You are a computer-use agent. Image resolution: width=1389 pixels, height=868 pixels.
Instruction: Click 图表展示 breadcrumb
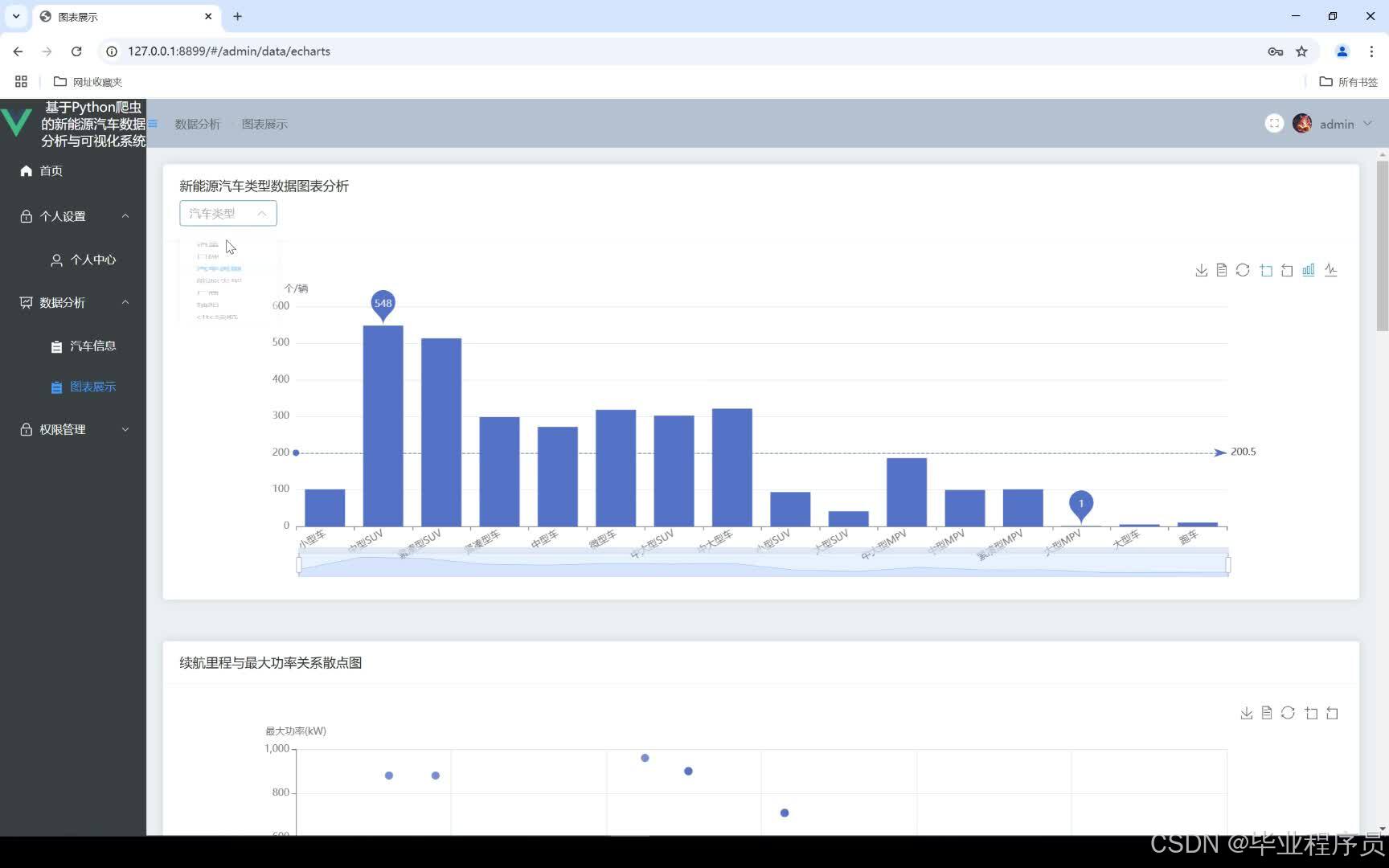pos(264,124)
